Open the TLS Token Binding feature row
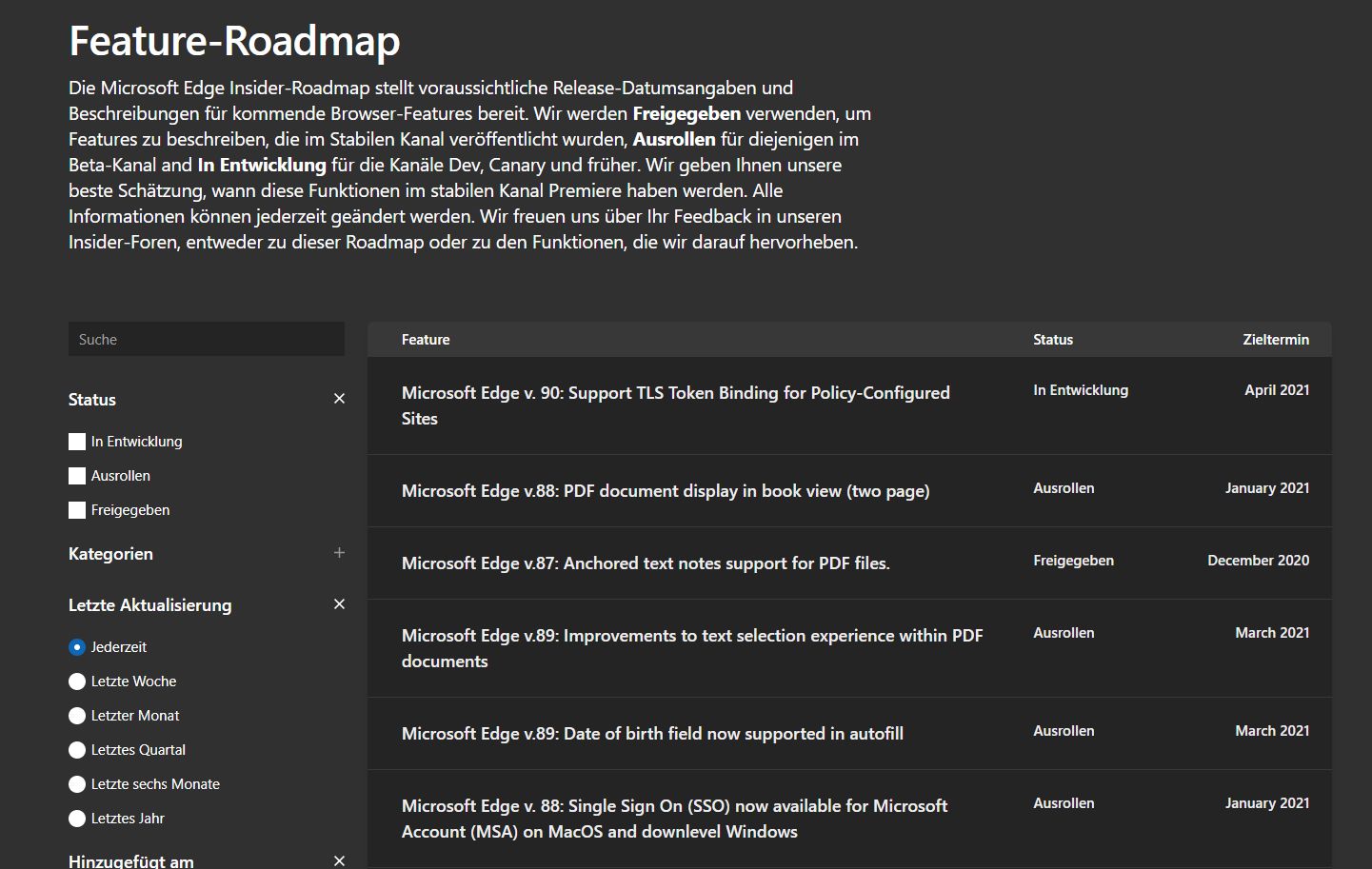 [x=849, y=405]
